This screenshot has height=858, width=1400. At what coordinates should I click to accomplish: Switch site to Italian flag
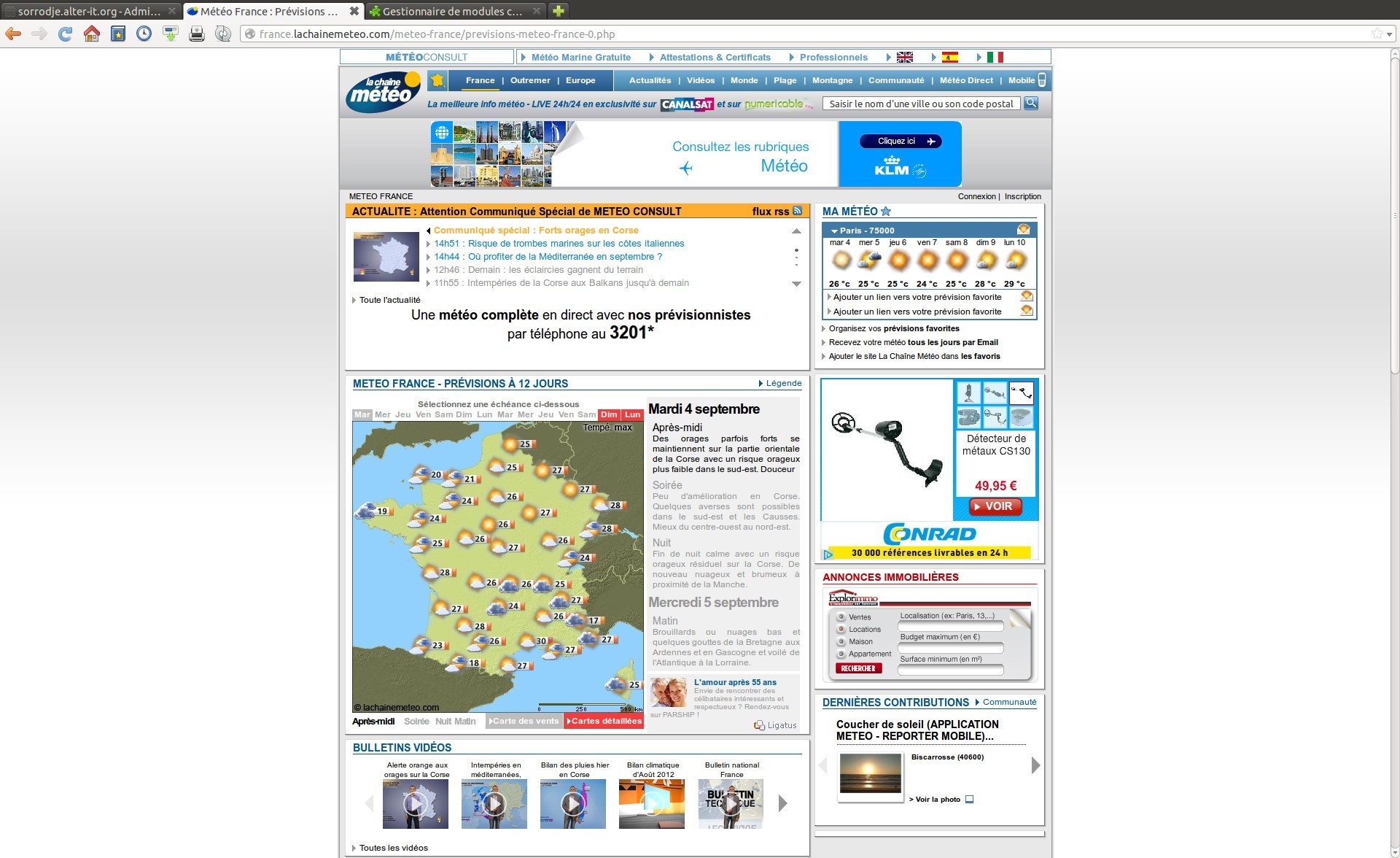tap(995, 57)
